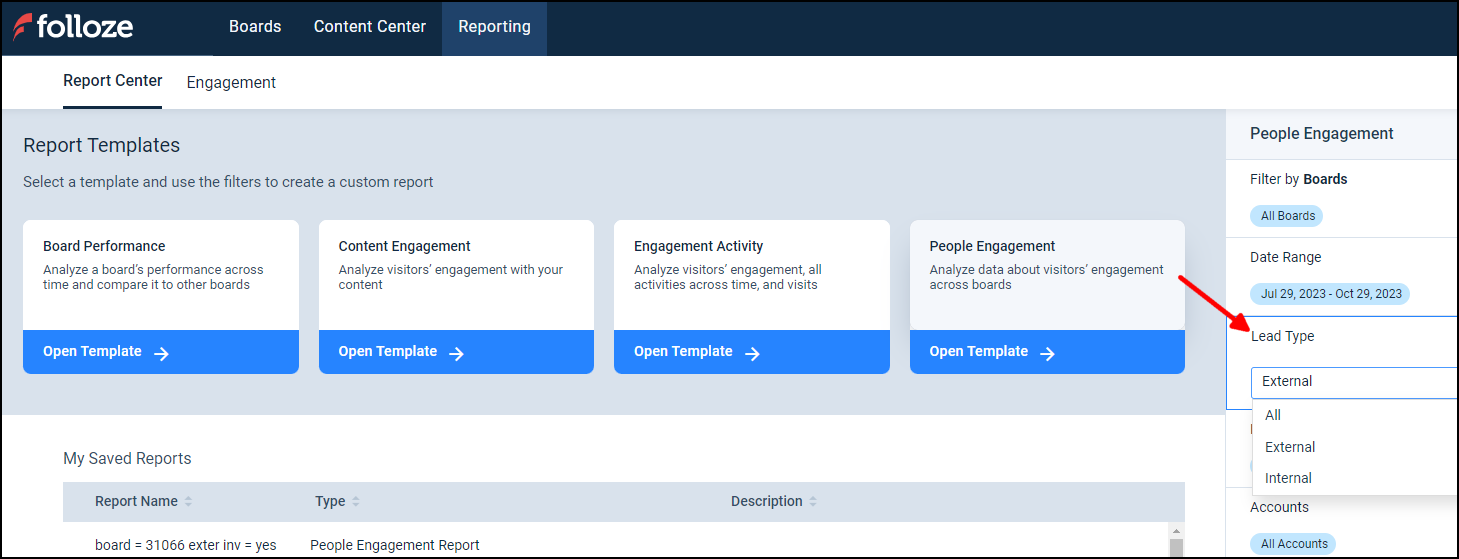Sort saved reports by Report Name
This screenshot has width=1459, height=559.
click(x=188, y=502)
